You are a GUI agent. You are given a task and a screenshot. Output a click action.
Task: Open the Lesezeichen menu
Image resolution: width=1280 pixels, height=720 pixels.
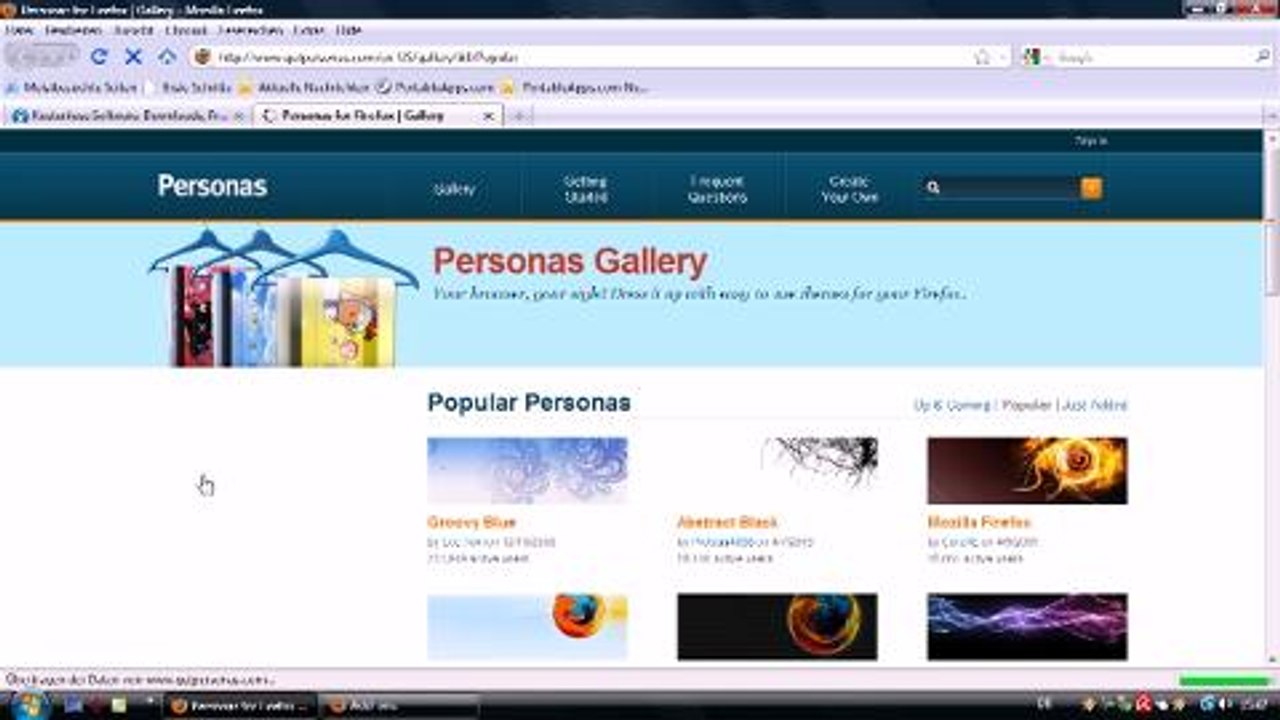250,30
